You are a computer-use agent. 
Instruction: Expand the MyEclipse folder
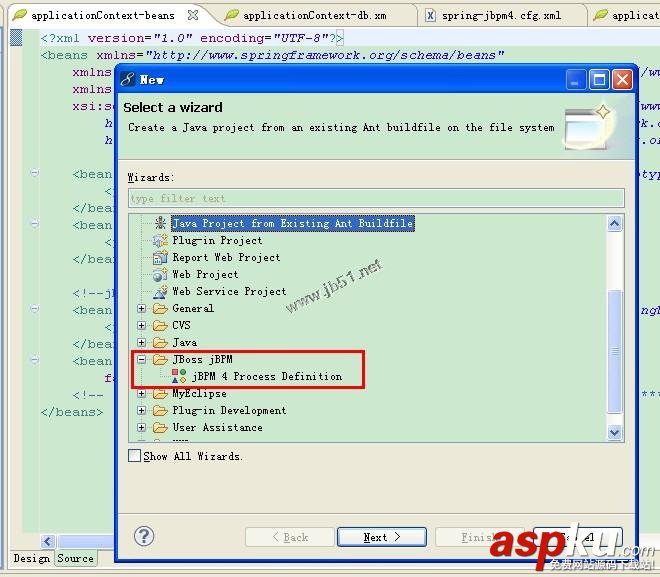[x=141, y=394]
